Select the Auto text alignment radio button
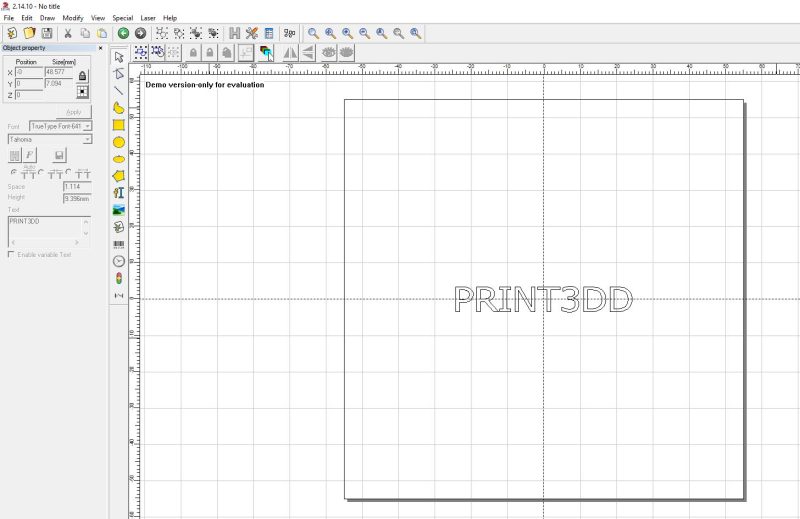Image resolution: width=800 pixels, height=519 pixels. click(x=13, y=172)
